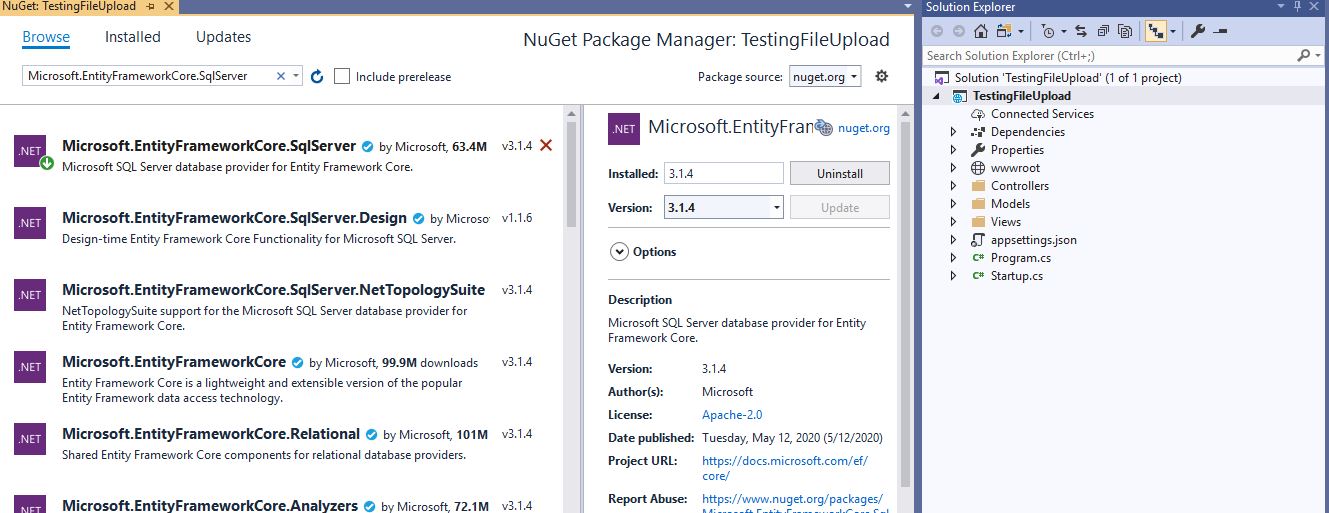Expand the Properties node arrow
1329x513 pixels.
954,150
